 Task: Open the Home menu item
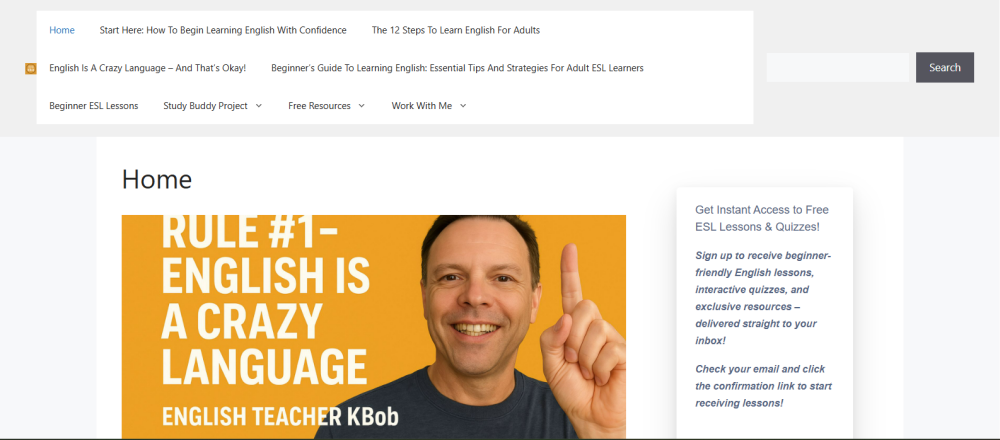click(x=62, y=30)
